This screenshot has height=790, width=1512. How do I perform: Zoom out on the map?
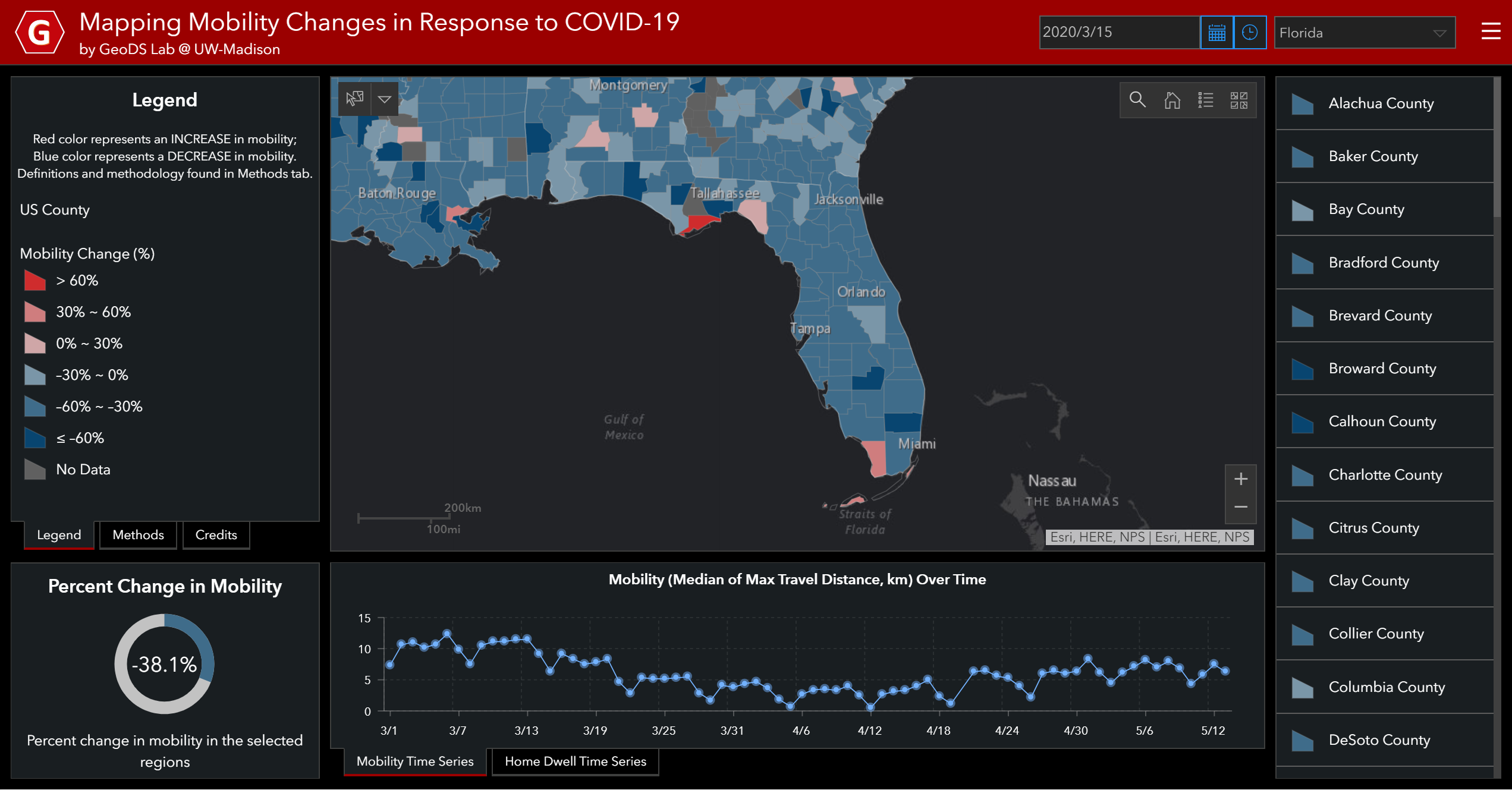tap(1241, 507)
